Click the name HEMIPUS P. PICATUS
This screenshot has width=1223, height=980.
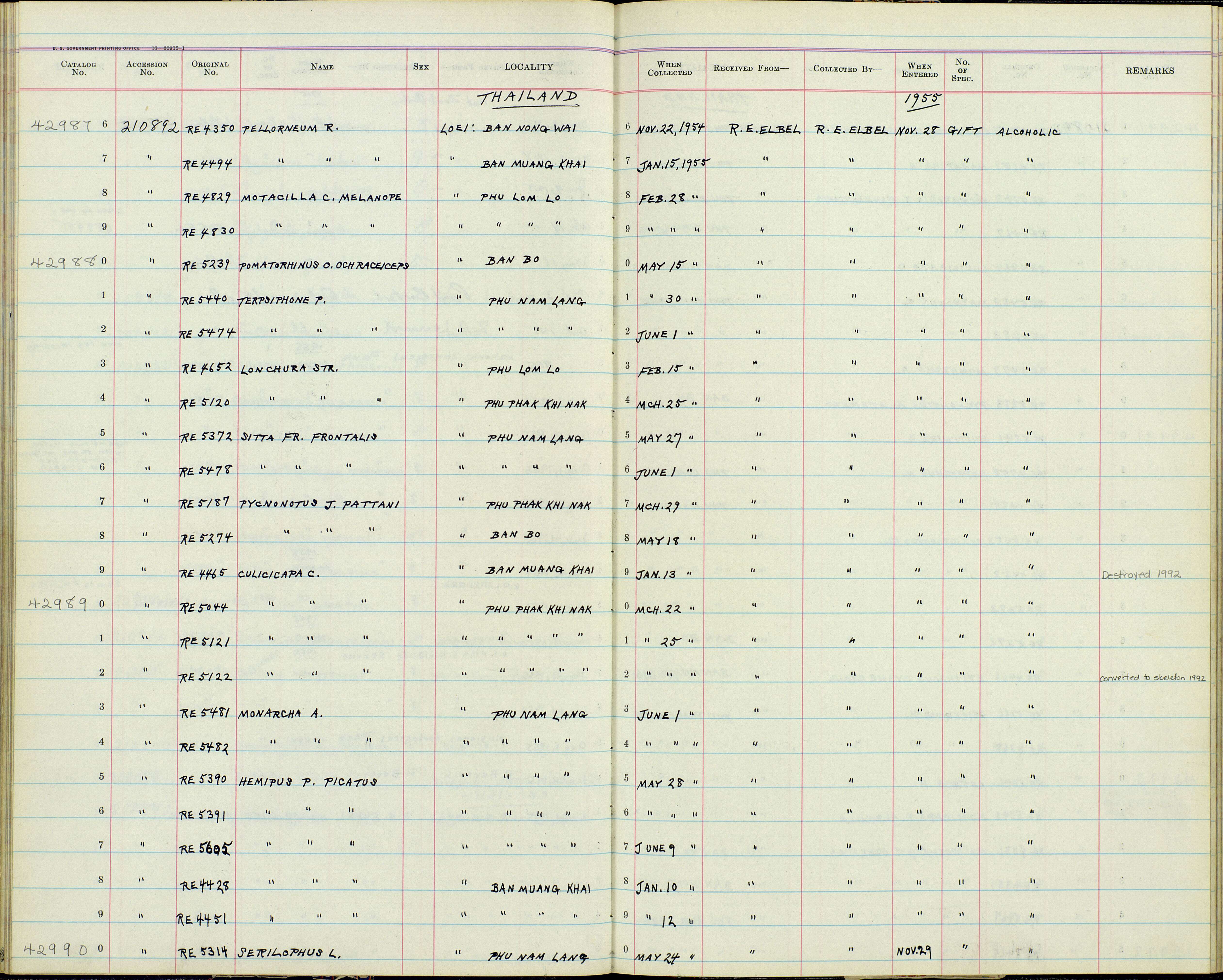pos(308,781)
